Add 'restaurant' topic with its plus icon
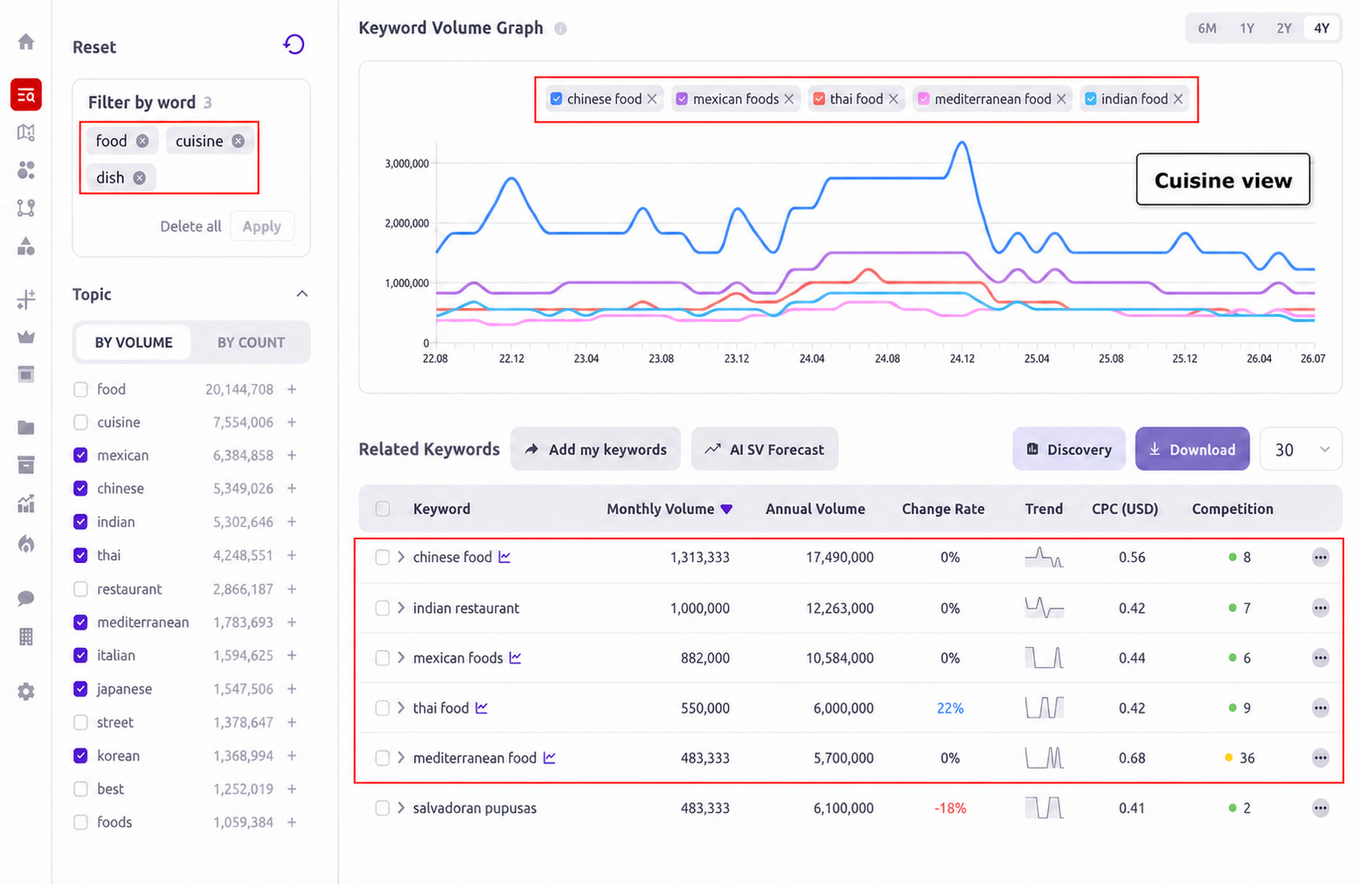Image resolution: width=1360 pixels, height=884 pixels. click(x=292, y=589)
